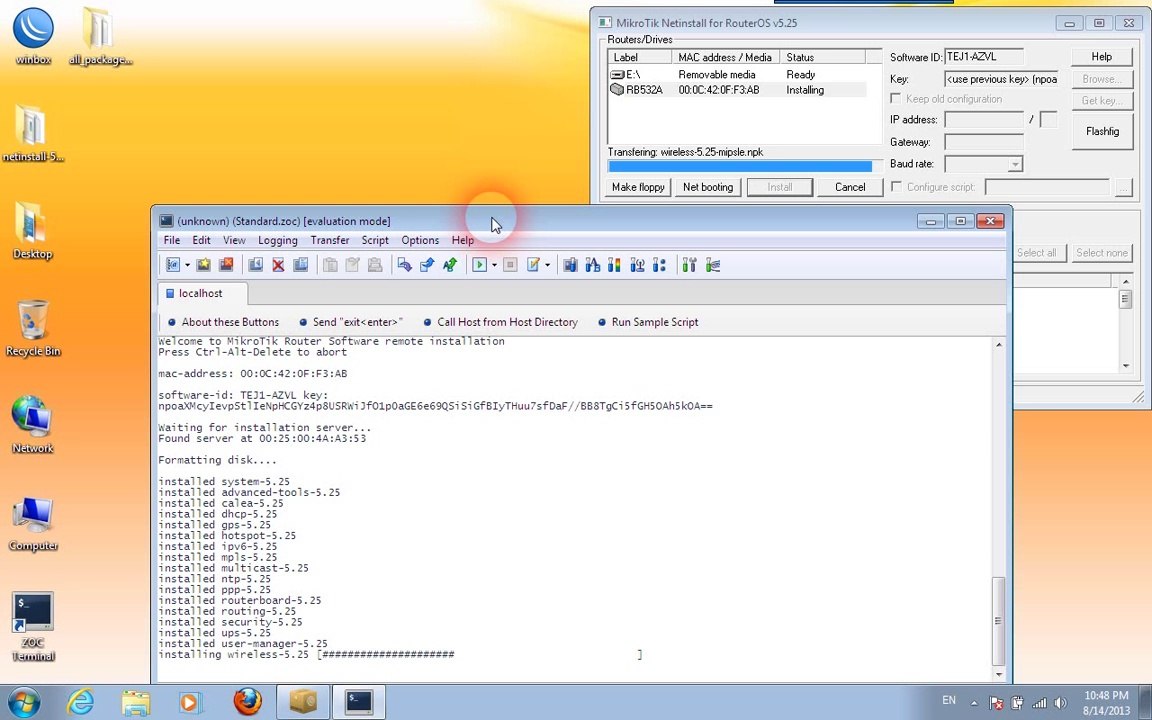Click the tube with antenna icon
Screen dimensions: 1152x720
point(637,265)
